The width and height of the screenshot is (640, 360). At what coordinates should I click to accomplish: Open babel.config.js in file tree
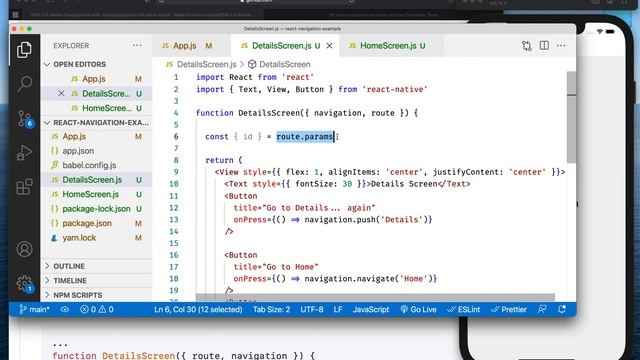pyautogui.click(x=96, y=165)
